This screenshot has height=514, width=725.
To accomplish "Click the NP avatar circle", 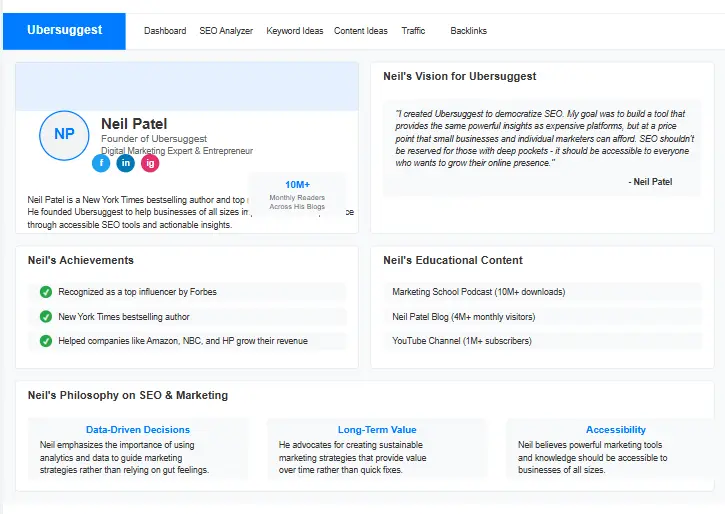I will pyautogui.click(x=64, y=135).
